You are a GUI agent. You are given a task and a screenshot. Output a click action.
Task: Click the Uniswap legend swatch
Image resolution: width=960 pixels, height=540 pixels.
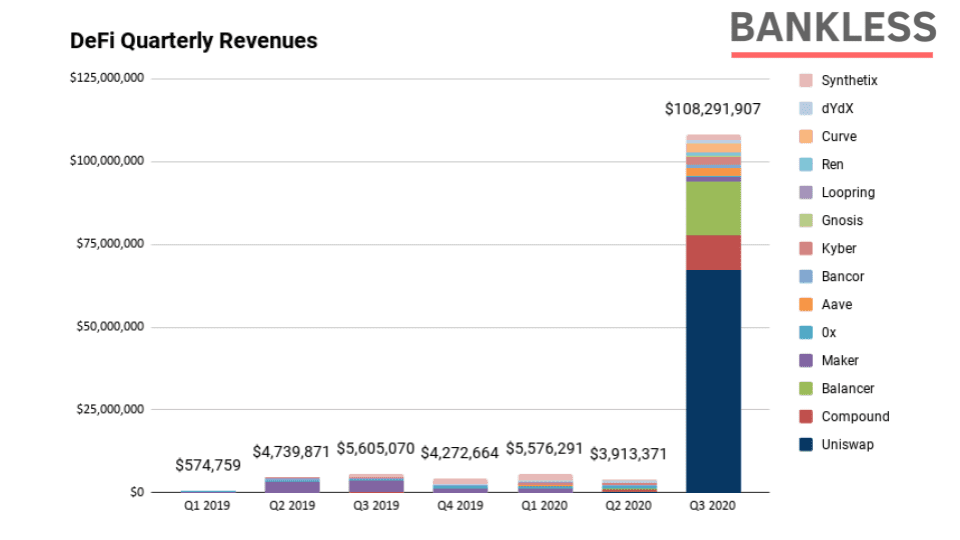tap(806, 444)
